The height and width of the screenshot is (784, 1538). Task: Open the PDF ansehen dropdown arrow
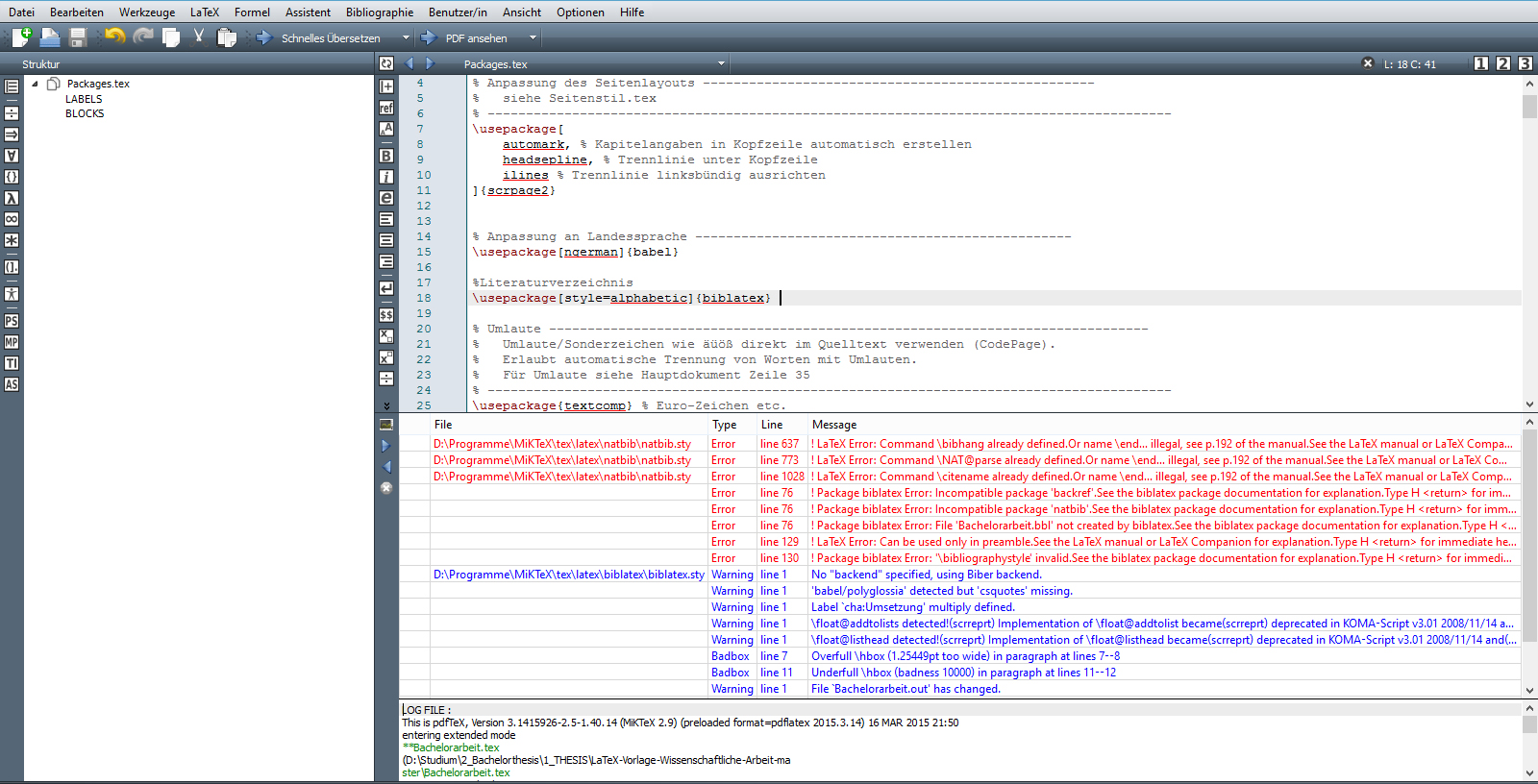click(533, 38)
